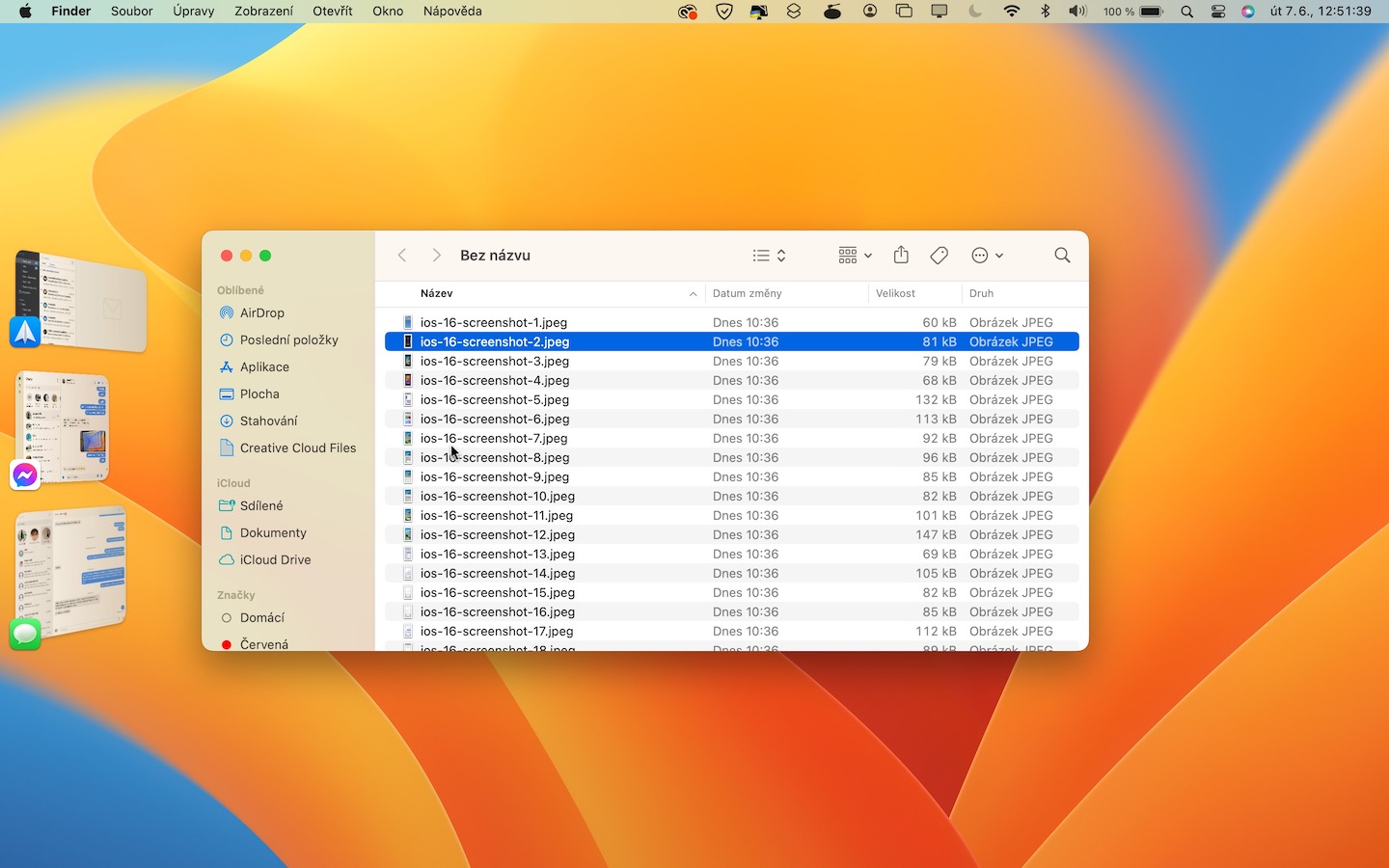Open Control Center in the menu bar
This screenshot has height=868, width=1389.
[1218, 12]
